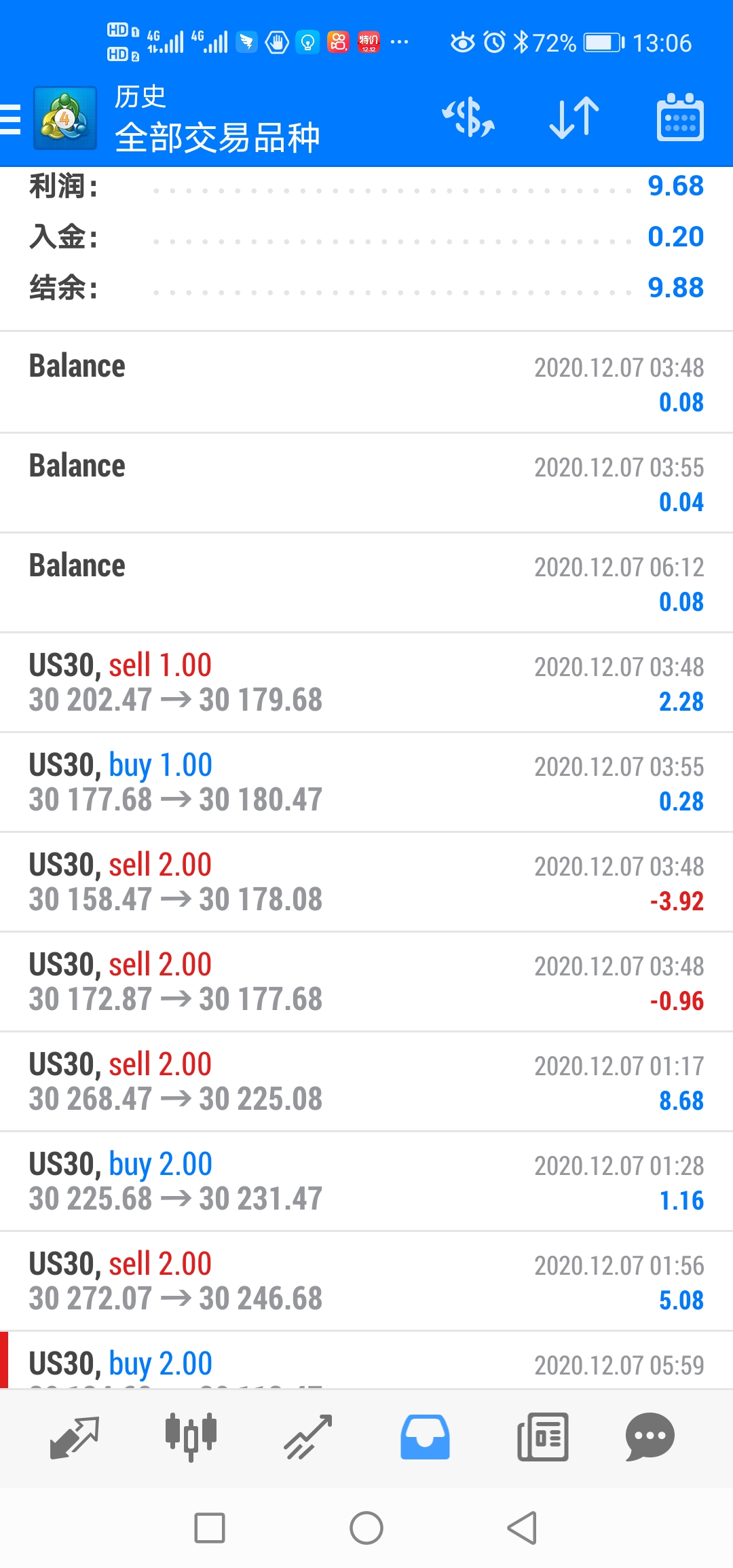The height and width of the screenshot is (1568, 733).
Task: Open the Trade tab with trend arrow
Action: [x=308, y=1437]
